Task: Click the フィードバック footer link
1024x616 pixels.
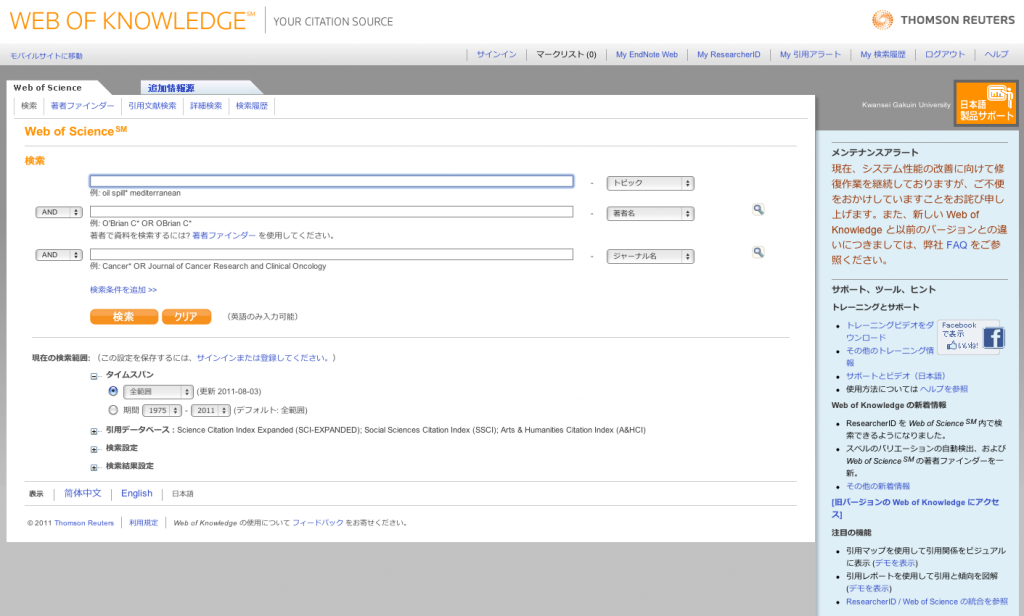Action: pyautogui.click(x=318, y=523)
